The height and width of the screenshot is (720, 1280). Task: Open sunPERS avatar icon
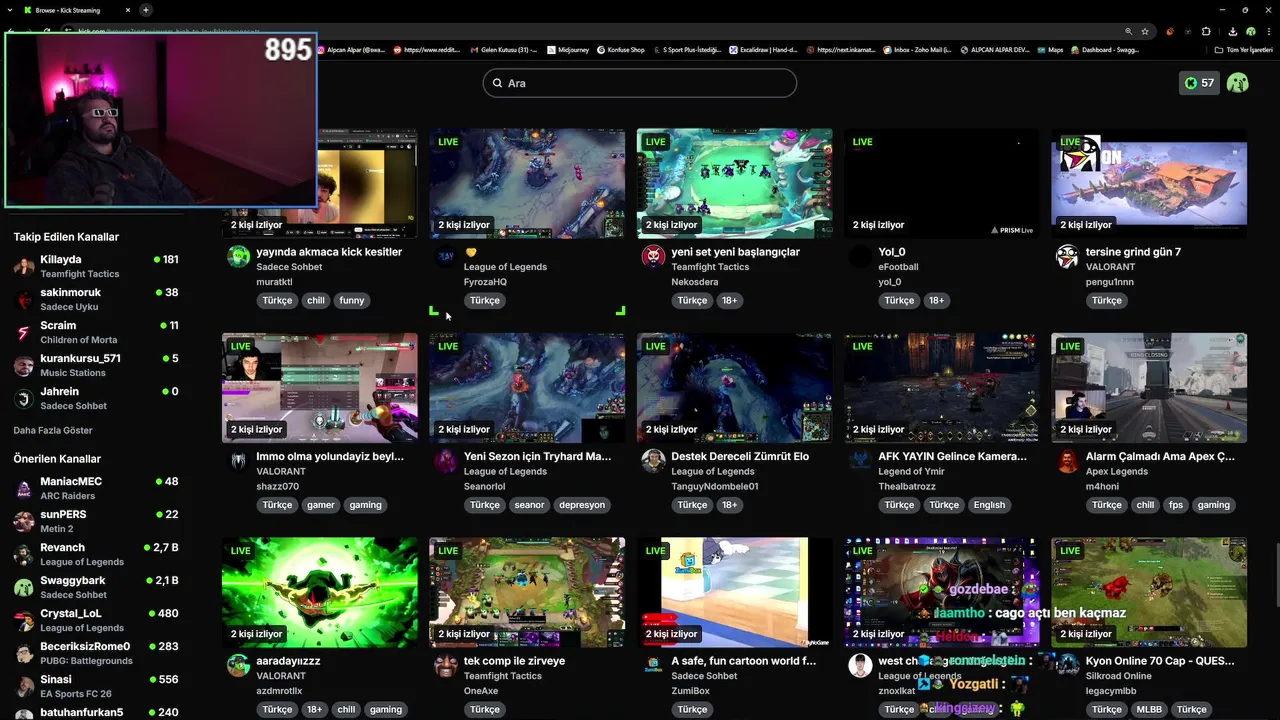click(x=24, y=521)
